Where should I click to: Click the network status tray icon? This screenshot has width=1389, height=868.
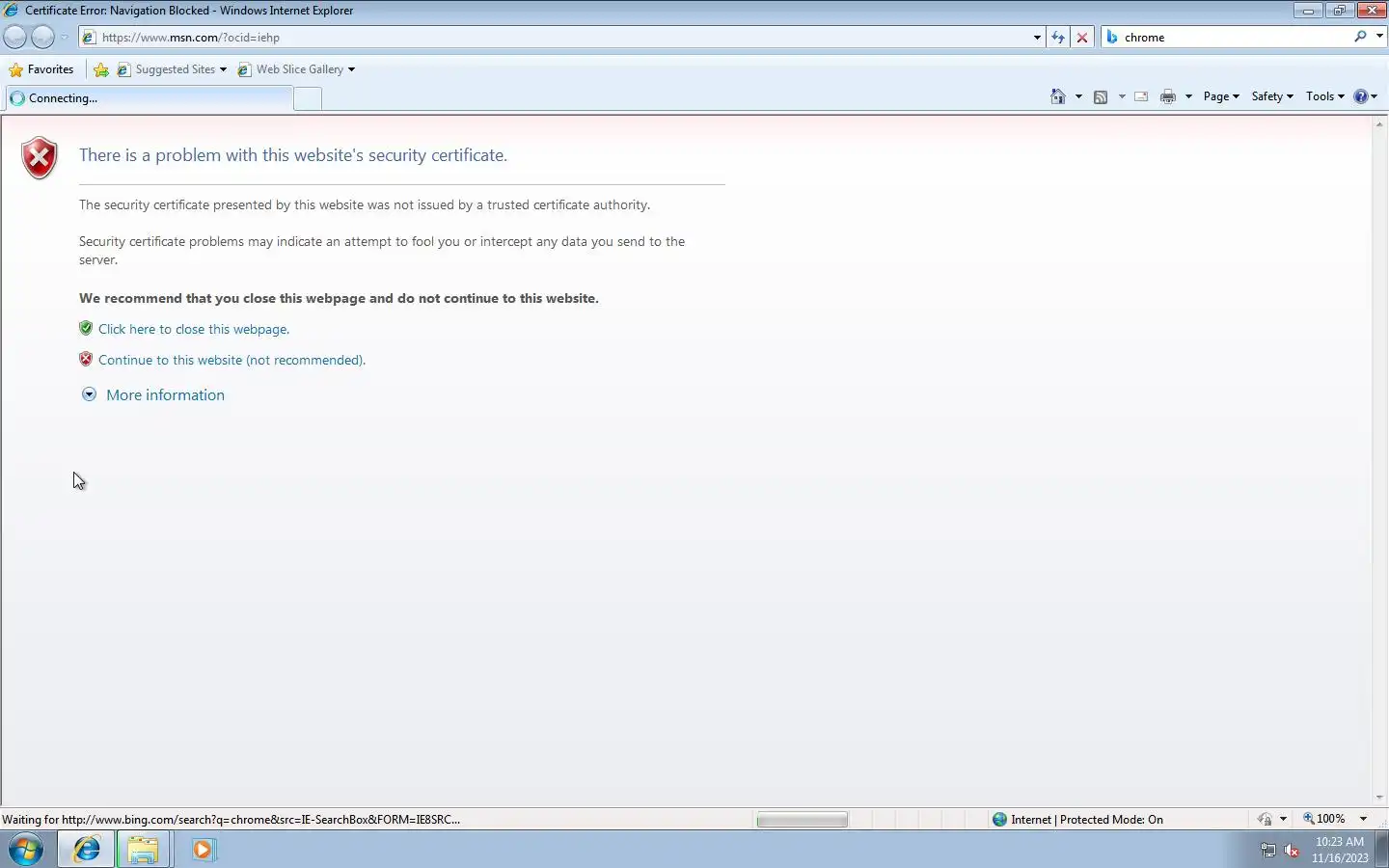(1268, 850)
